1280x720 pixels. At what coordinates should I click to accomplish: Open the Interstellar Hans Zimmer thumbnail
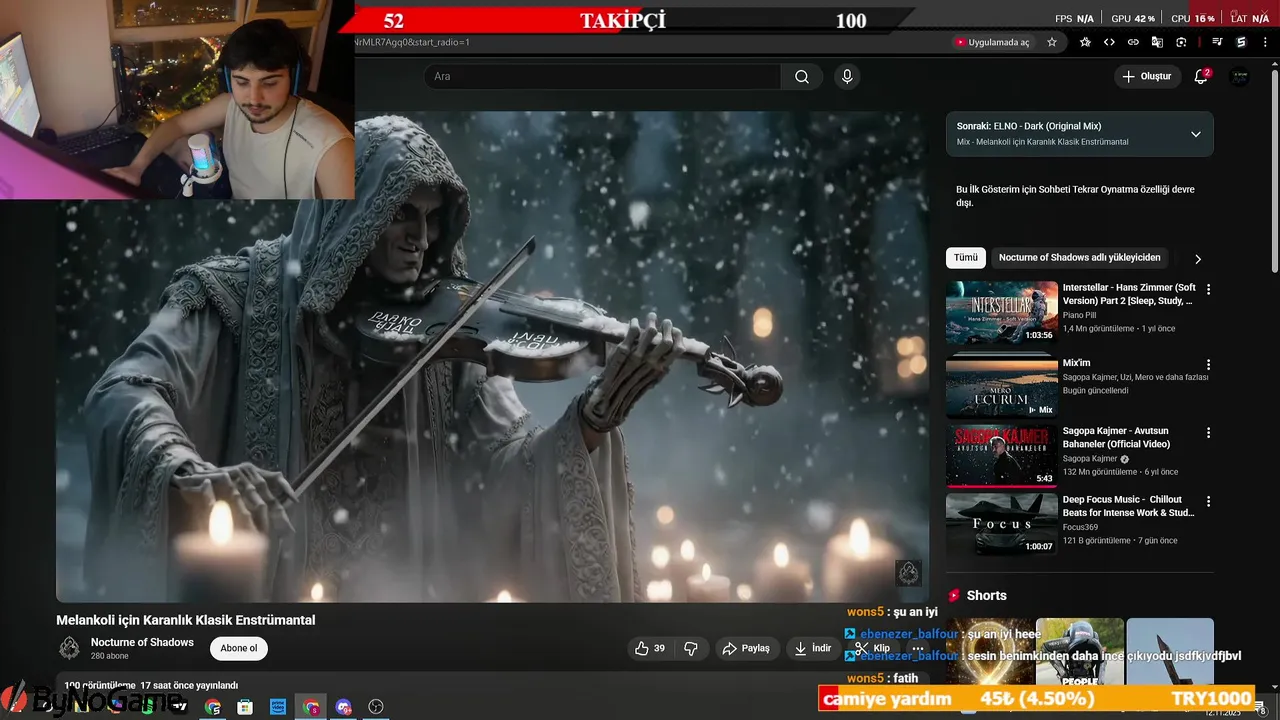click(x=1001, y=312)
